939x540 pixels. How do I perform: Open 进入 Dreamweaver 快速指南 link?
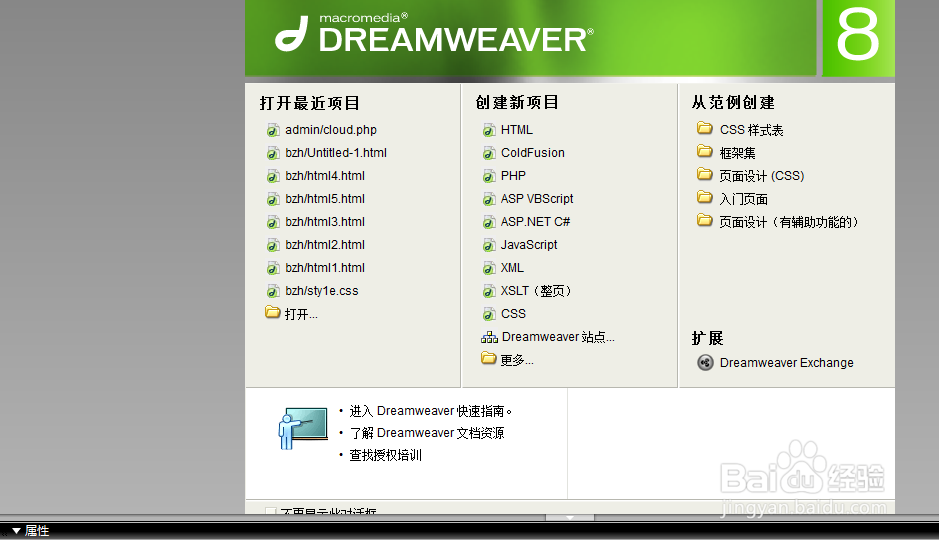[431, 411]
